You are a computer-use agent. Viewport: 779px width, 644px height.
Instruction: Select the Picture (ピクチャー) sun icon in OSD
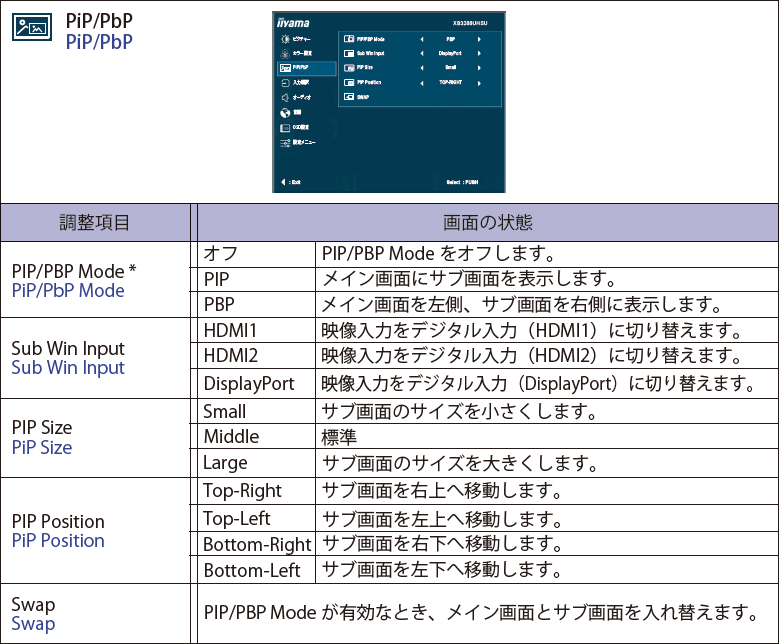pos(285,39)
